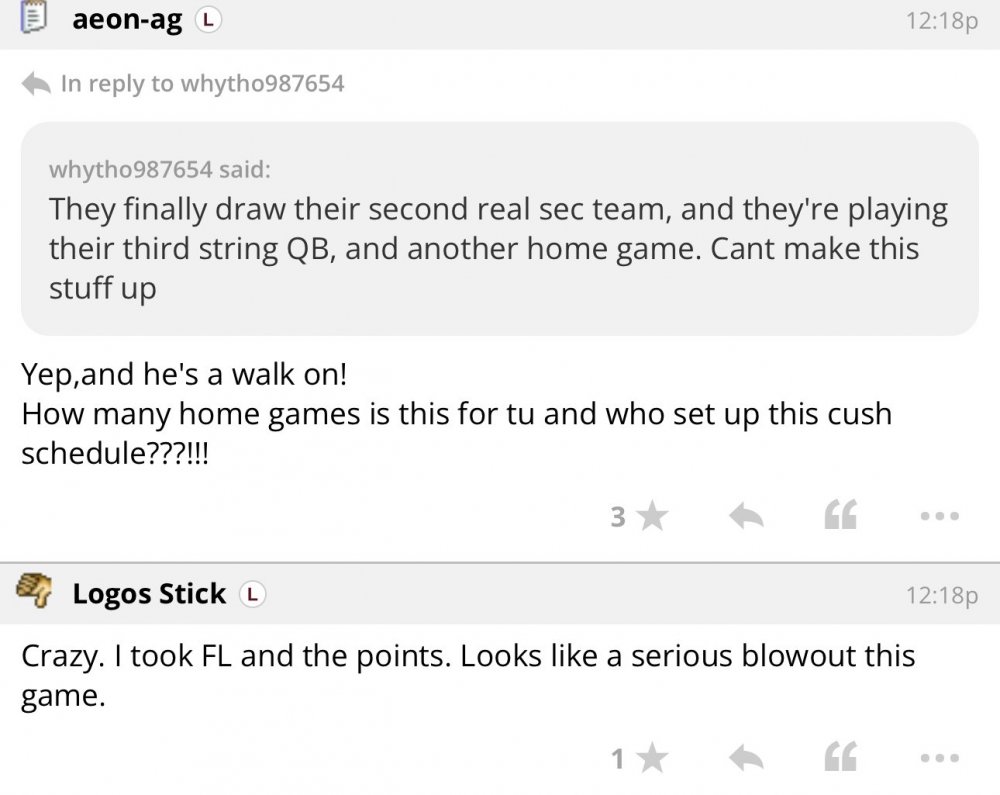Click the Logos Stick avatar icon
The height and width of the screenshot is (795, 1000).
[36, 592]
